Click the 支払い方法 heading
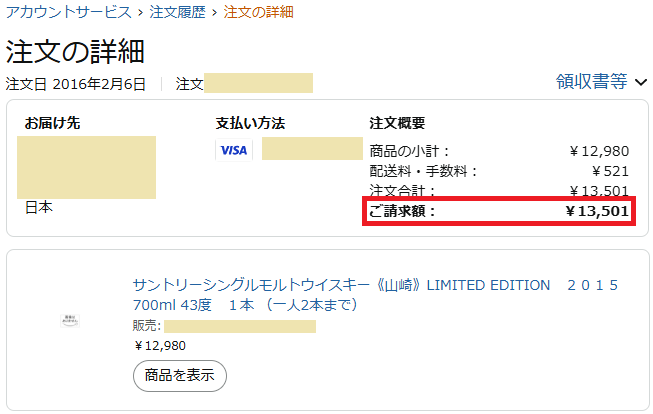Viewport: 653px width, 414px height. [x=250, y=123]
